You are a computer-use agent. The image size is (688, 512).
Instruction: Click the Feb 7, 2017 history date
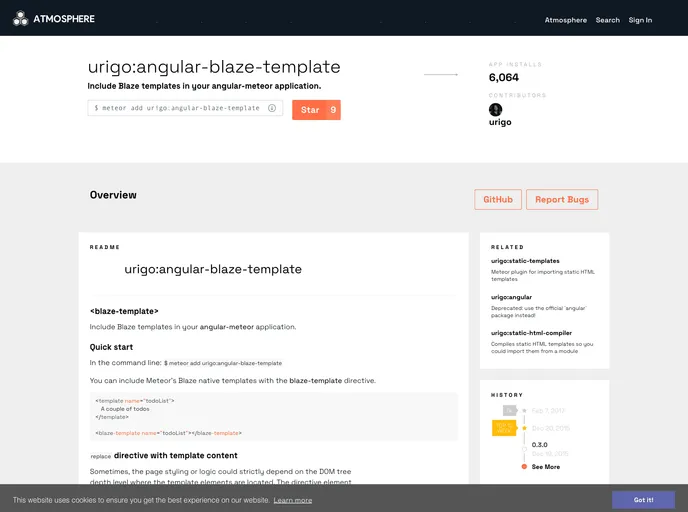click(548, 411)
